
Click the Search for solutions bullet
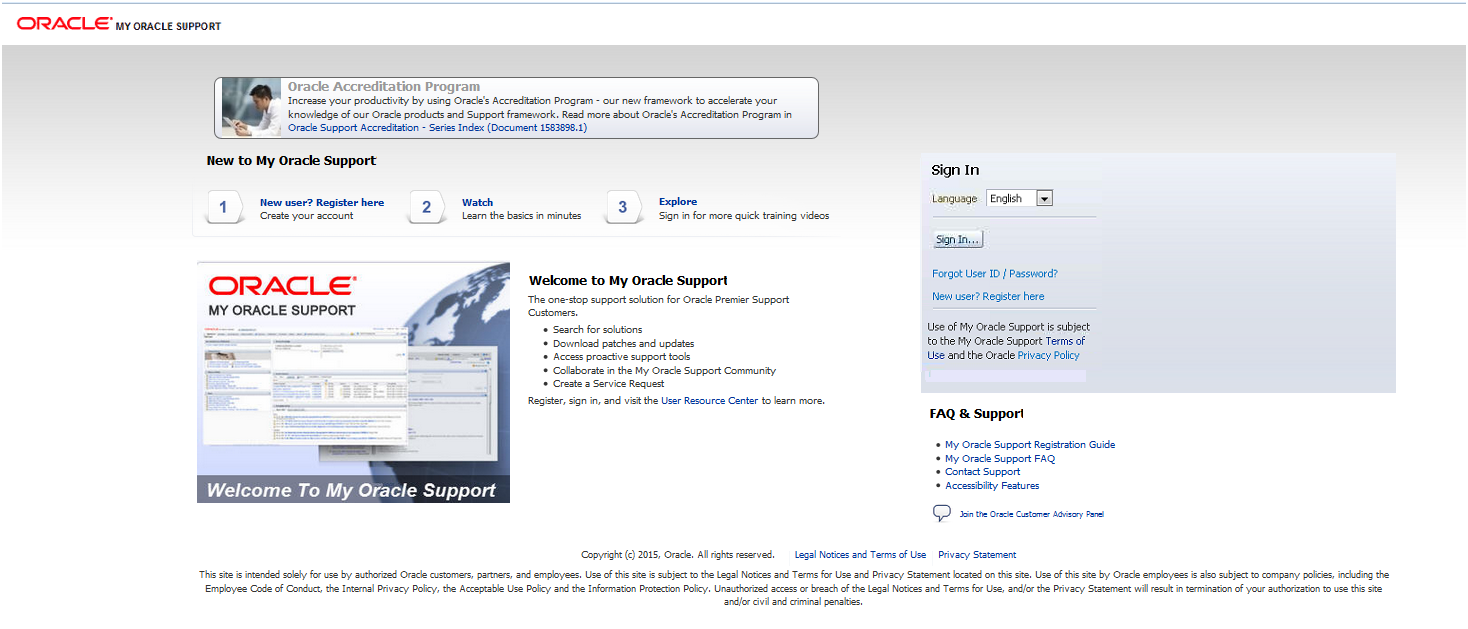tap(598, 329)
